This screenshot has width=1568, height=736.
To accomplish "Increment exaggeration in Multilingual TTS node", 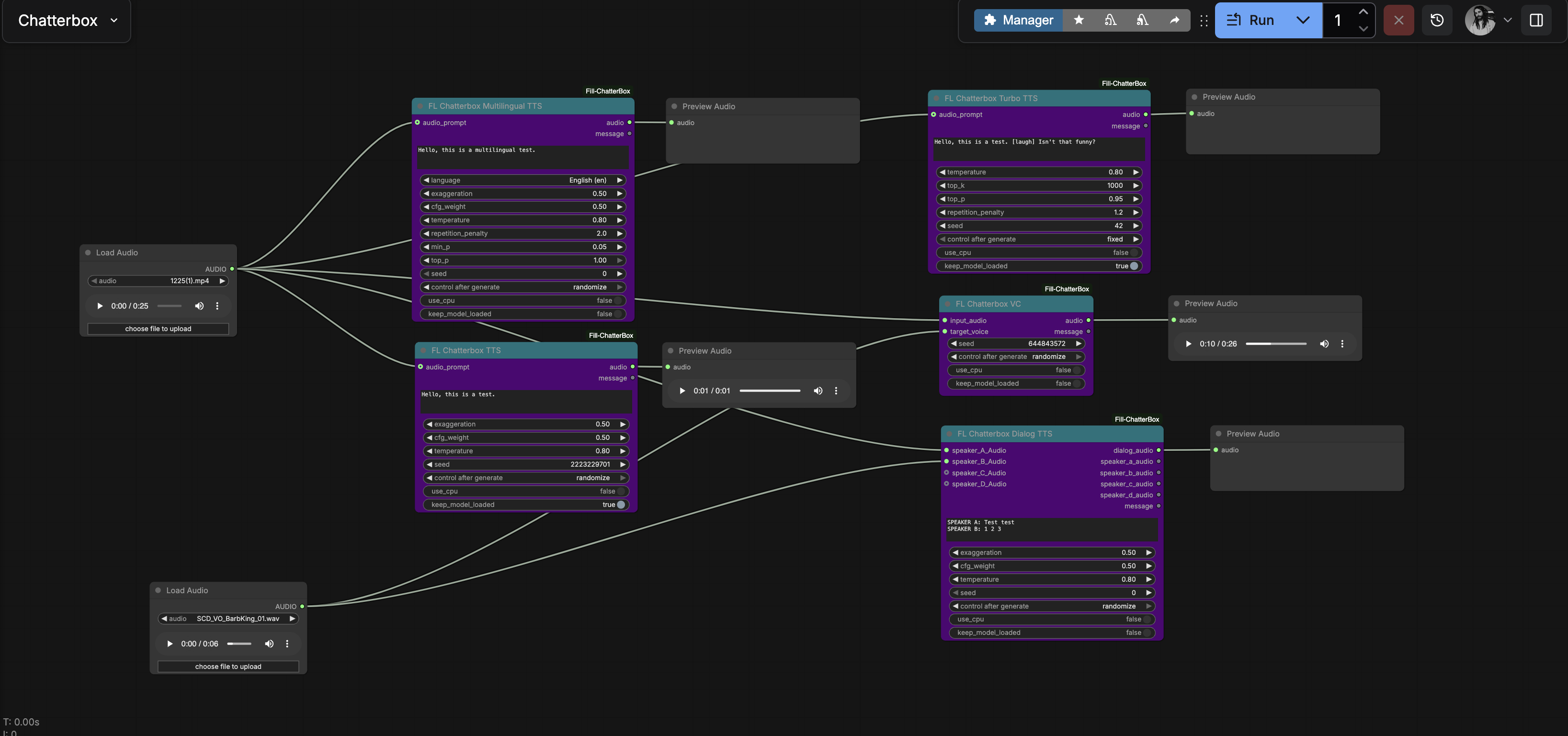I will point(620,194).
